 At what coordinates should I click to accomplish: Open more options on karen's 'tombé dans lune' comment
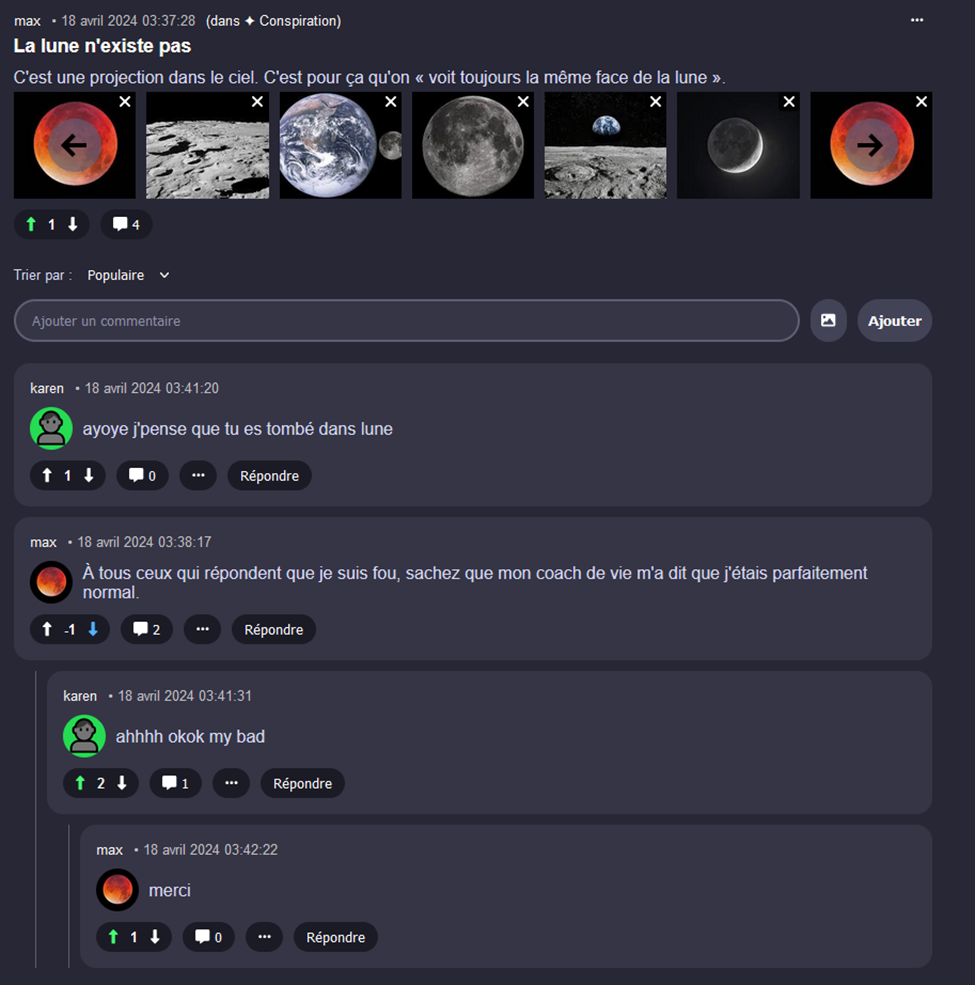pos(198,476)
